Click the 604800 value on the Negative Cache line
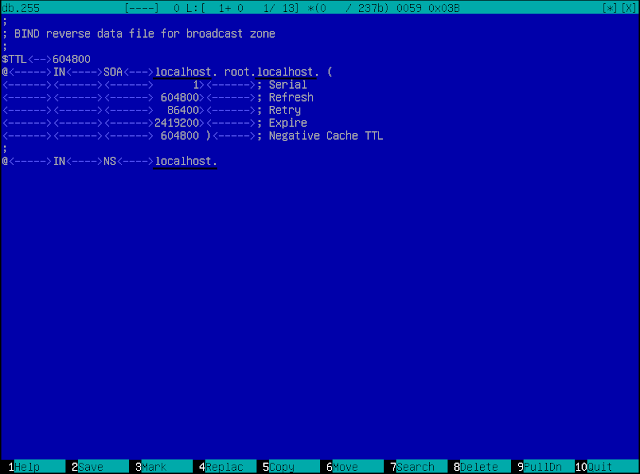Screen dimensions: 640x474 180,136
